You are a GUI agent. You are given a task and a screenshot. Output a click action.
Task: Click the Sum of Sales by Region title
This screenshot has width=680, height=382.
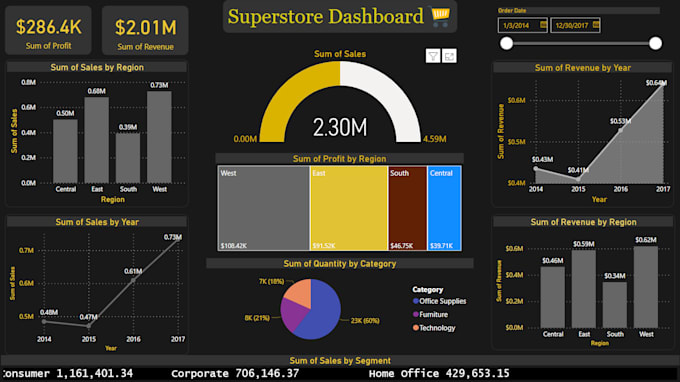[x=97, y=67]
